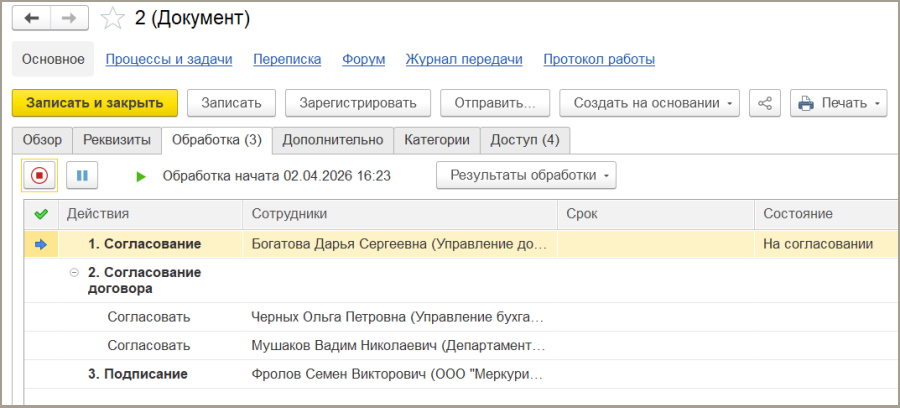Click the blue arrow on the Согласование row
900x408 pixels.
point(41,244)
